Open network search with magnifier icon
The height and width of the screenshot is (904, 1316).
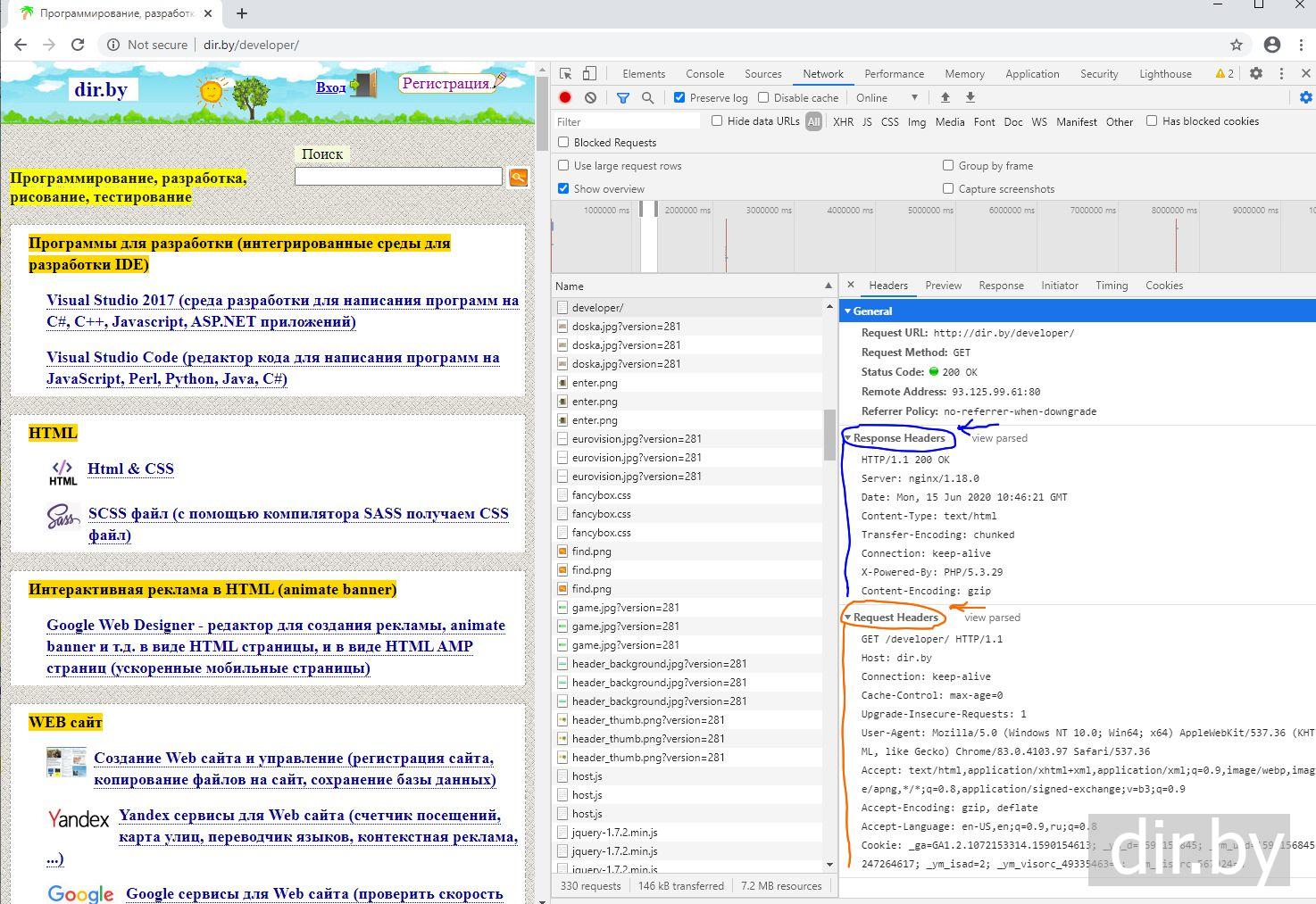tap(648, 97)
